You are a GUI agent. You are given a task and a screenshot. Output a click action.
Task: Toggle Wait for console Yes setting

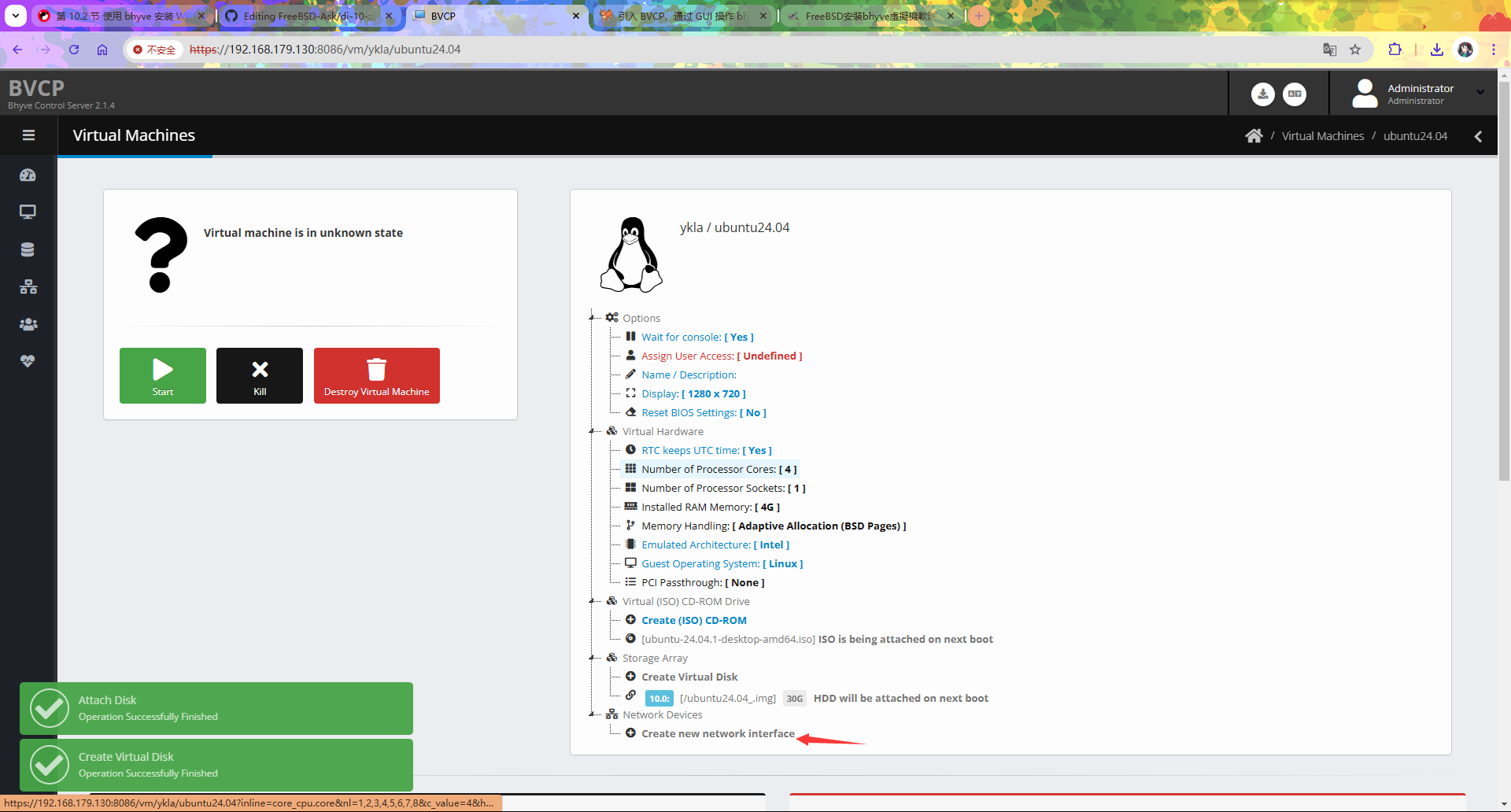coord(697,337)
